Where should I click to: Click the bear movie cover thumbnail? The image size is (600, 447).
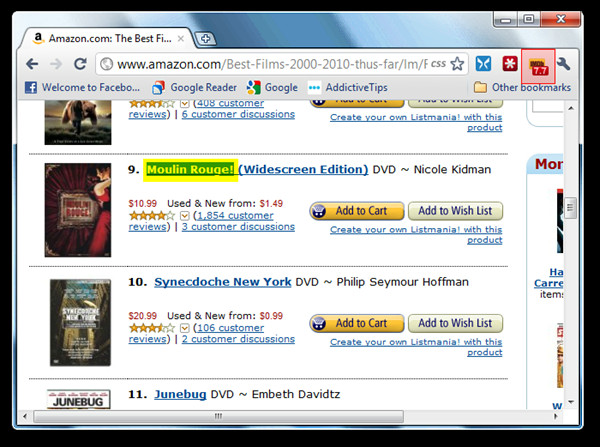(x=78, y=122)
